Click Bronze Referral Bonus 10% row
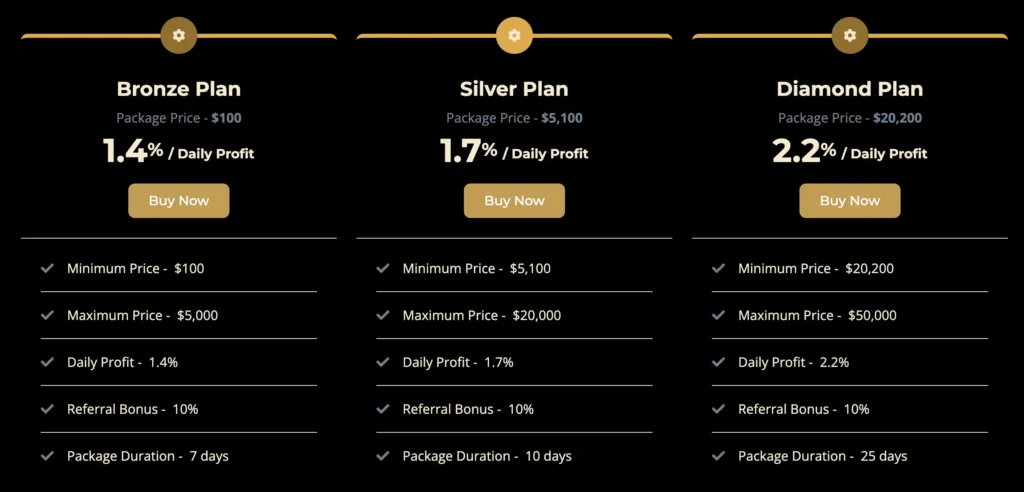The height and width of the screenshot is (492, 1024). tap(132, 409)
